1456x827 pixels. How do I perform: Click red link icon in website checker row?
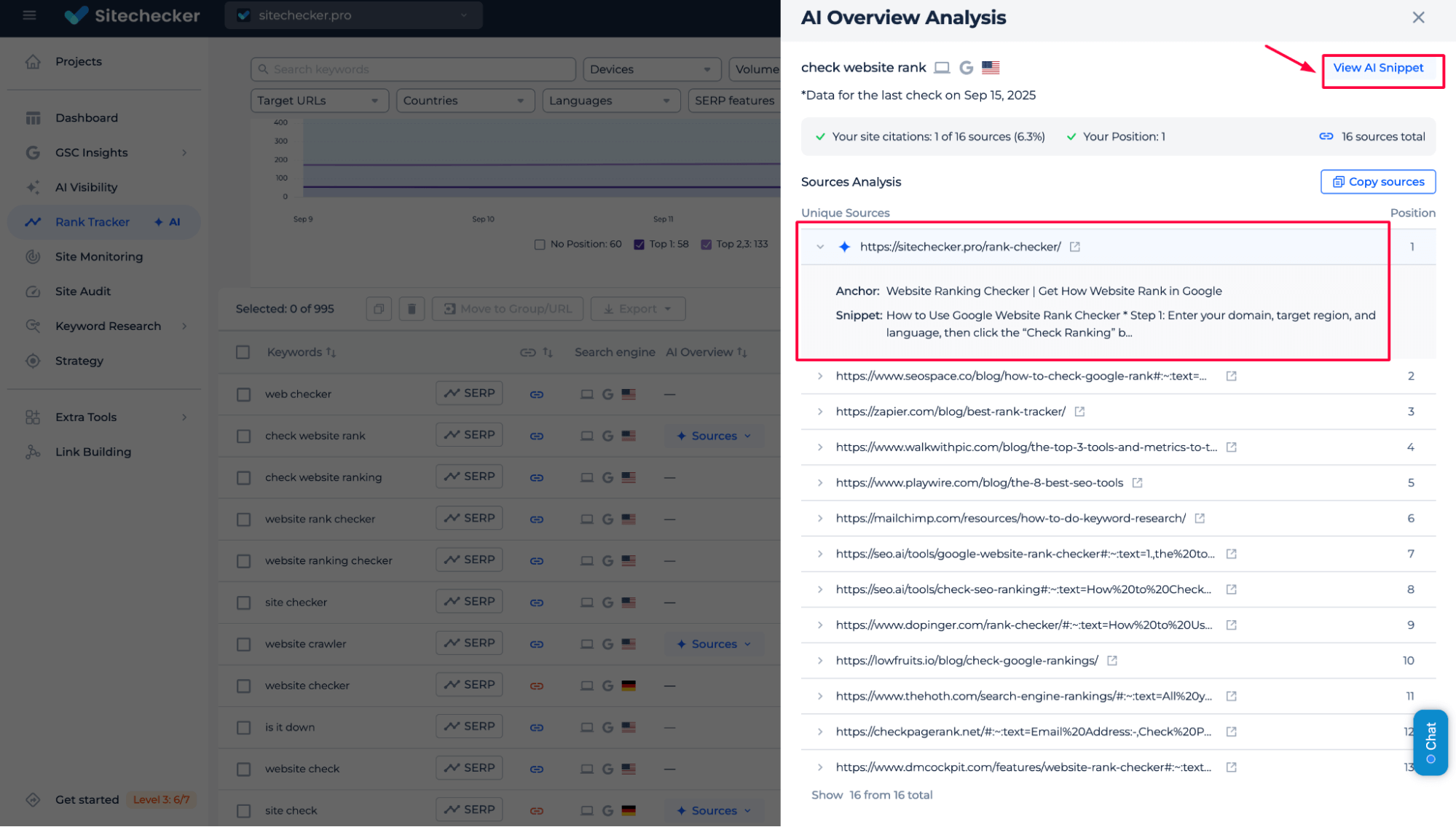537,686
